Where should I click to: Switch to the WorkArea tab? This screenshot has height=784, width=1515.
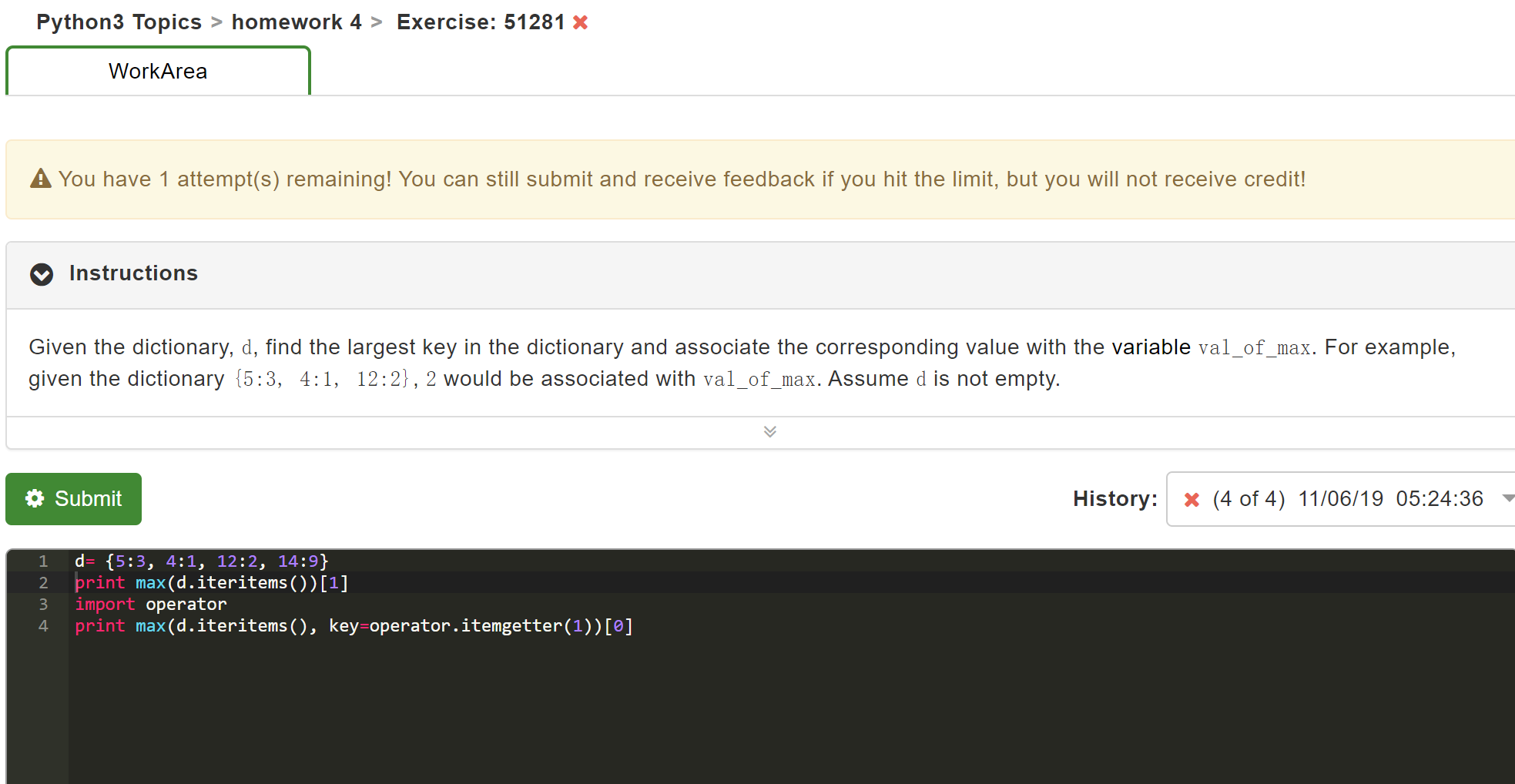click(x=158, y=71)
